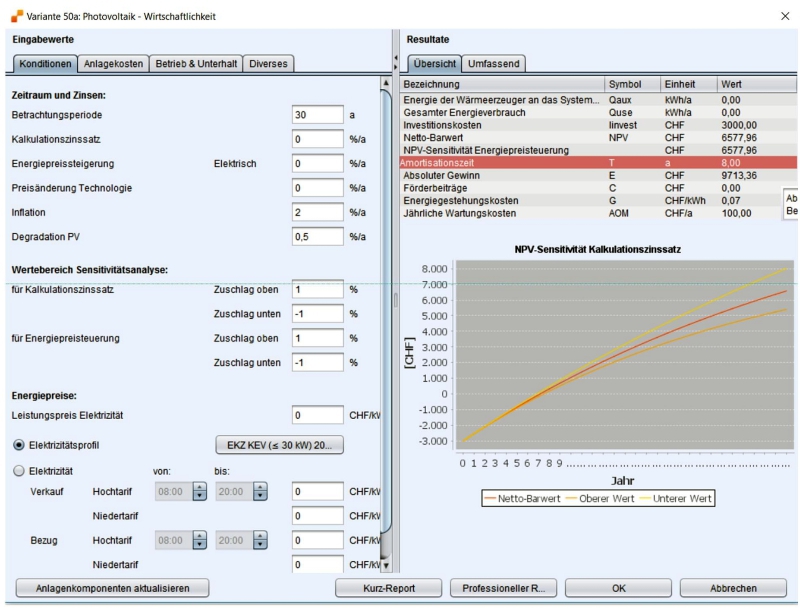Click the scroll down arrow of input panel
The width and height of the screenshot is (800, 608).
point(386,565)
